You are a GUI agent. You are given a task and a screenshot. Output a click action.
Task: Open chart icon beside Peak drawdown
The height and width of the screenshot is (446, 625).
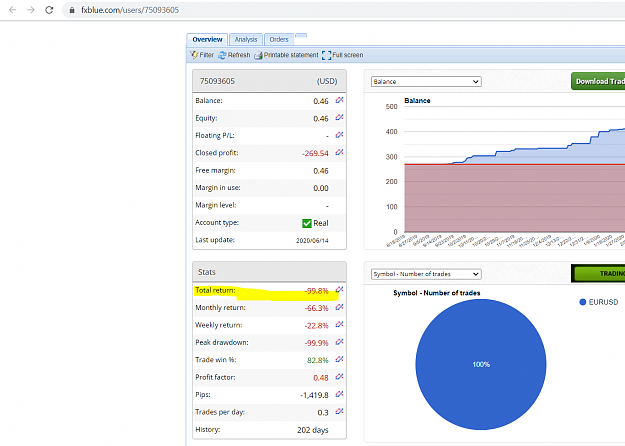pyautogui.click(x=339, y=342)
